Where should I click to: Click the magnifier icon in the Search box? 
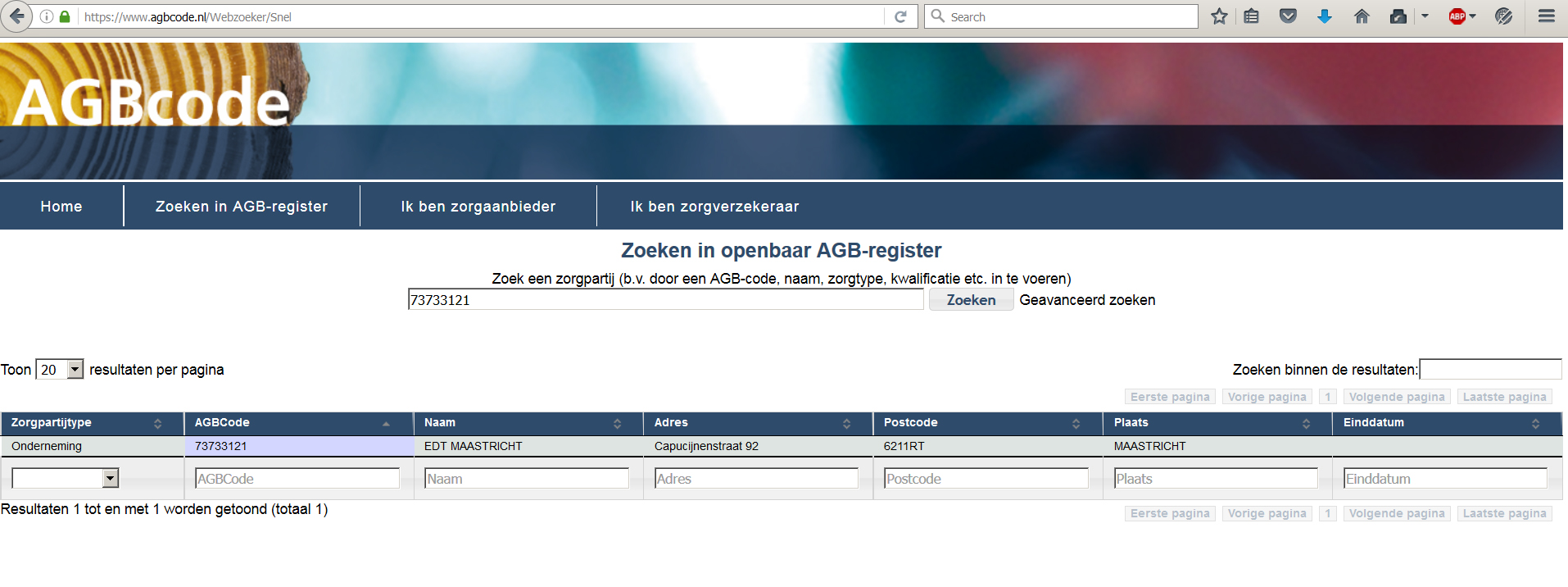click(938, 16)
